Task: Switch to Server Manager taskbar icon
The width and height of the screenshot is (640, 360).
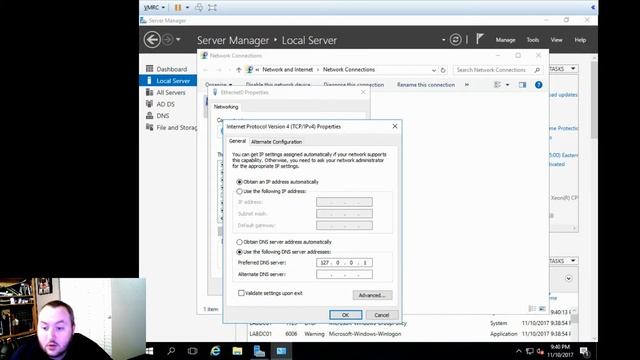Action: click(x=259, y=351)
